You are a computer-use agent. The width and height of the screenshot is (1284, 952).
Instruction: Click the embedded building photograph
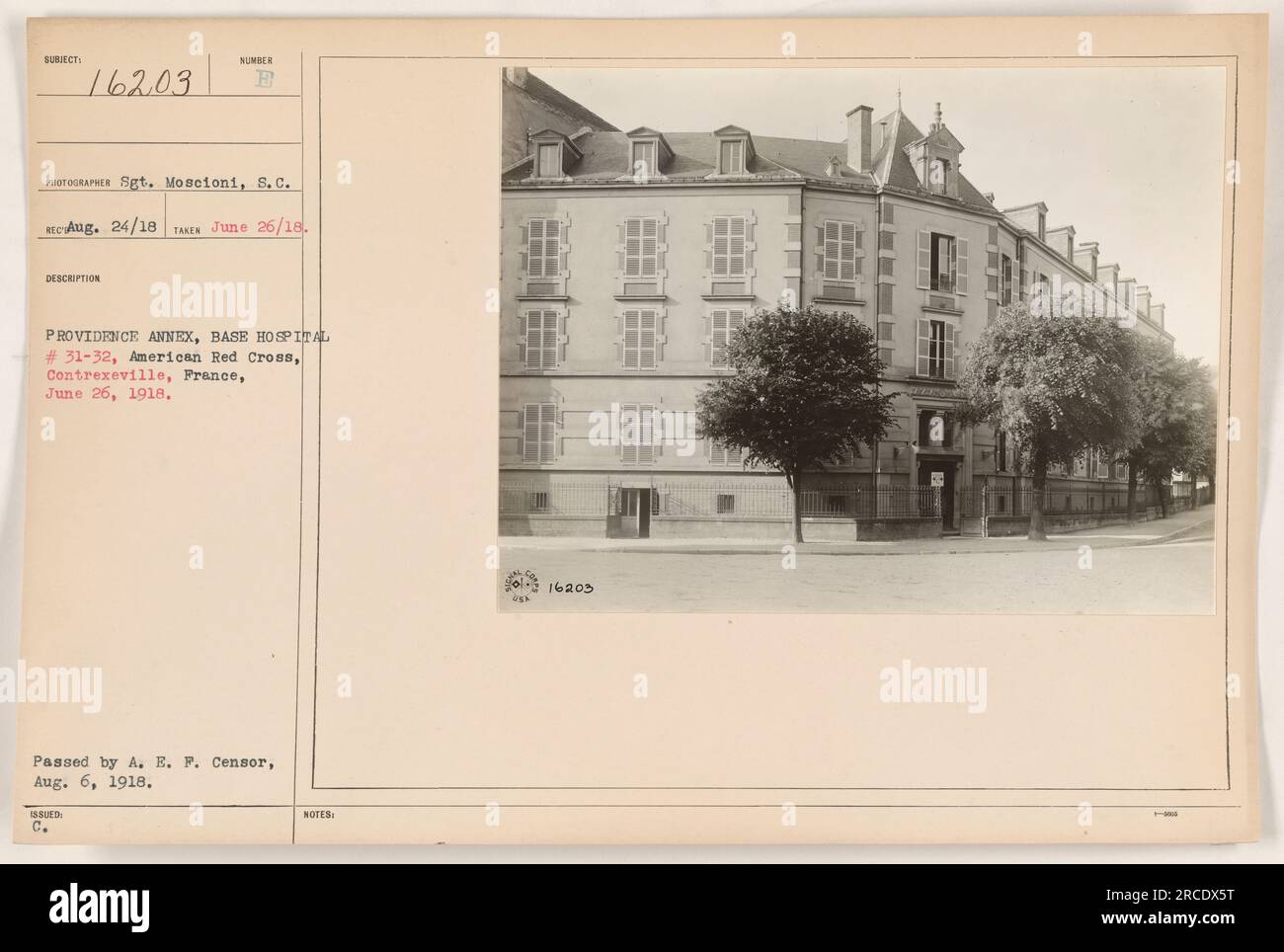click(857, 341)
